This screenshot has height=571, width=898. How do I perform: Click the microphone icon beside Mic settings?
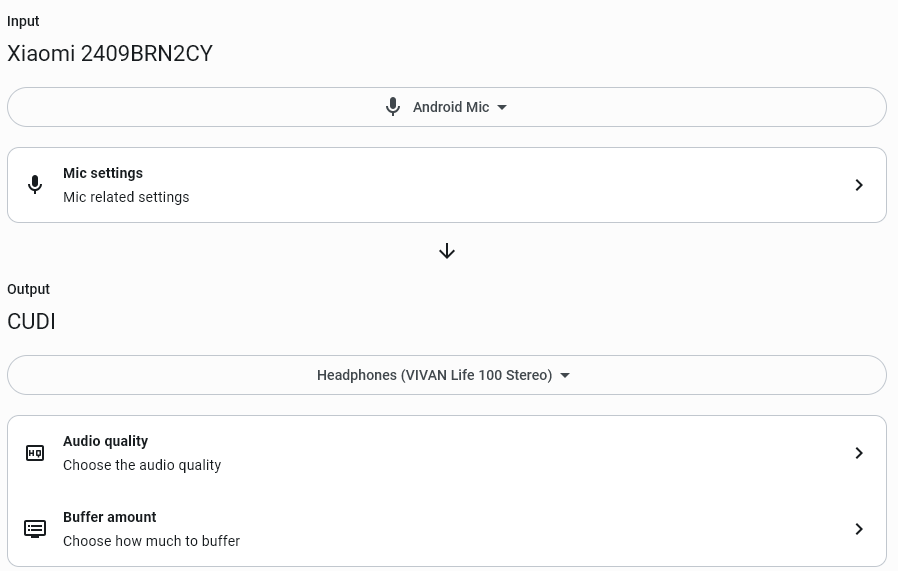click(35, 185)
